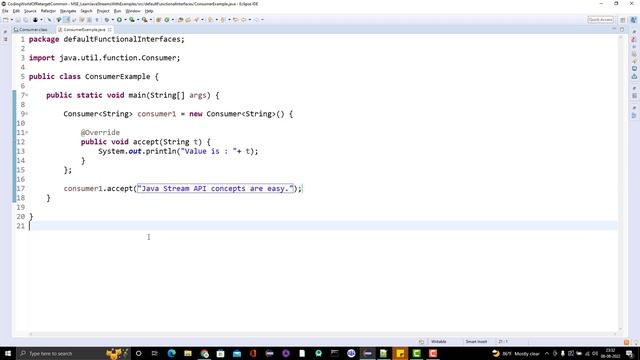Restore the Package Explorer minimized view icon
Screen dimensions: 640x360
tap(5, 39)
